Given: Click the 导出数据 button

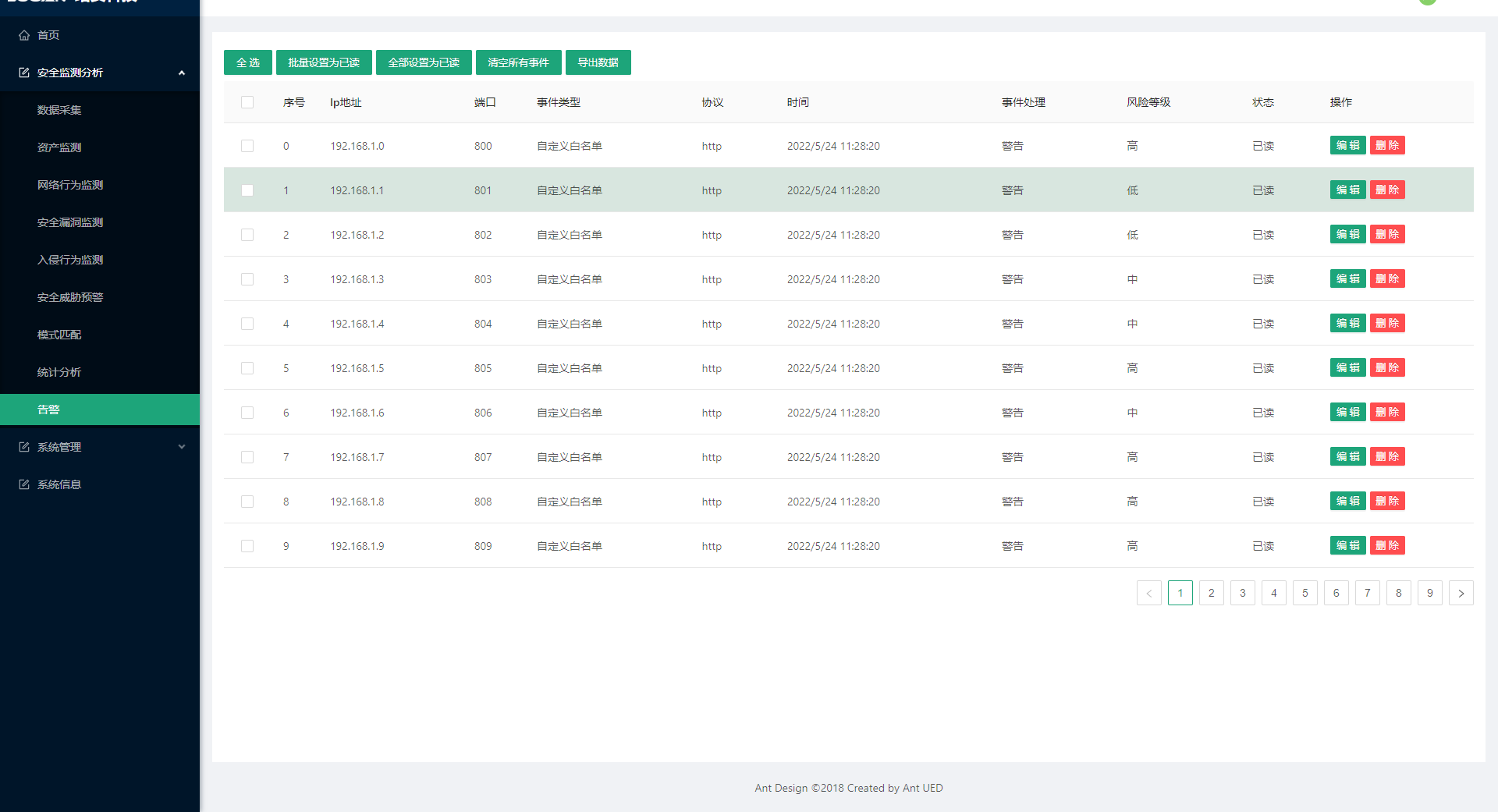Looking at the screenshot, I should point(598,62).
